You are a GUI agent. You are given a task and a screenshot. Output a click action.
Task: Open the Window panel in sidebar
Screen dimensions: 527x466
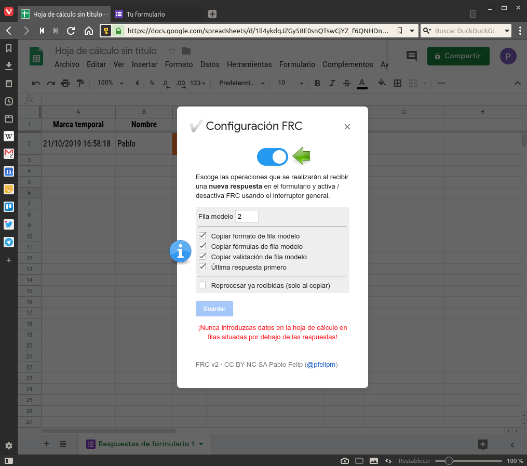coord(9,119)
